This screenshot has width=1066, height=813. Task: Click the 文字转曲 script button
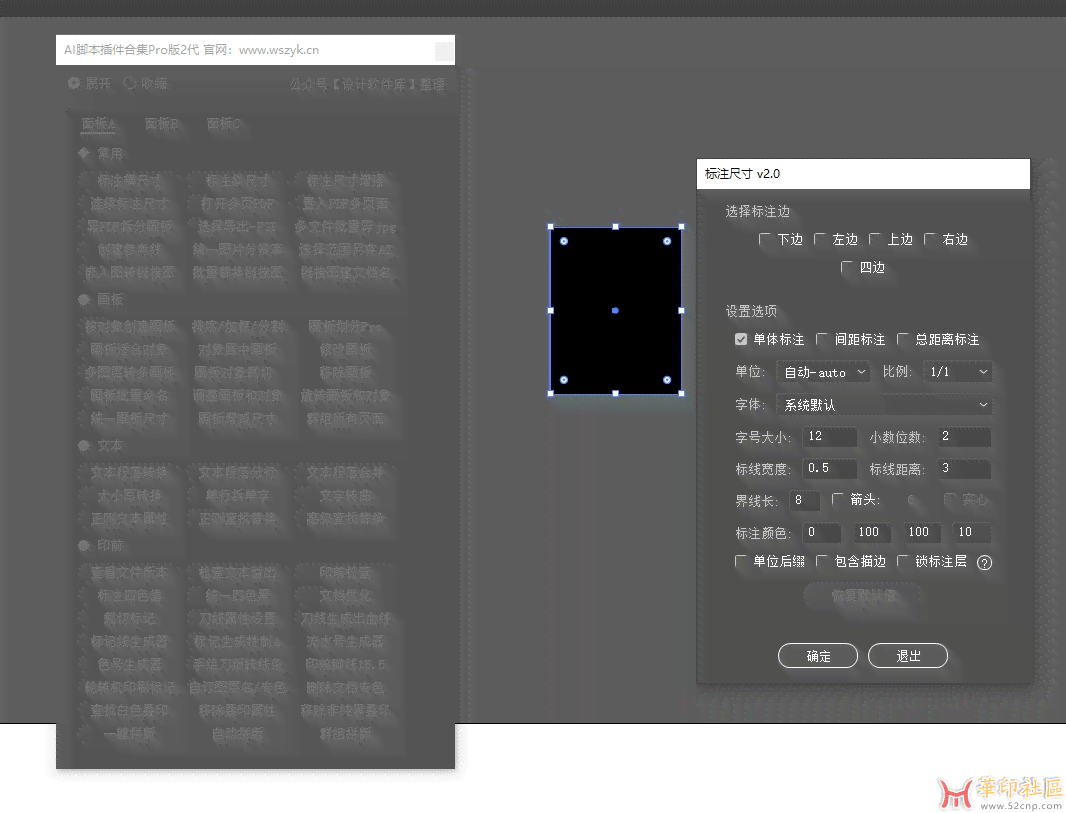[x=345, y=496]
